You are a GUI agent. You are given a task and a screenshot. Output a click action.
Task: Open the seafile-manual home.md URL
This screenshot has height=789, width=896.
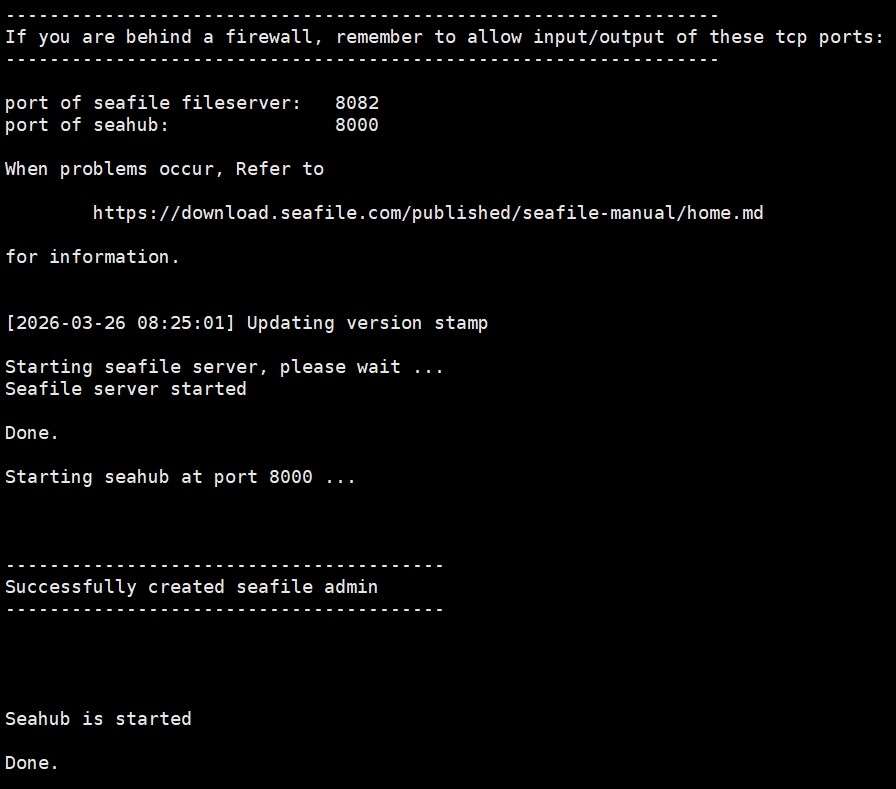pyautogui.click(x=428, y=213)
